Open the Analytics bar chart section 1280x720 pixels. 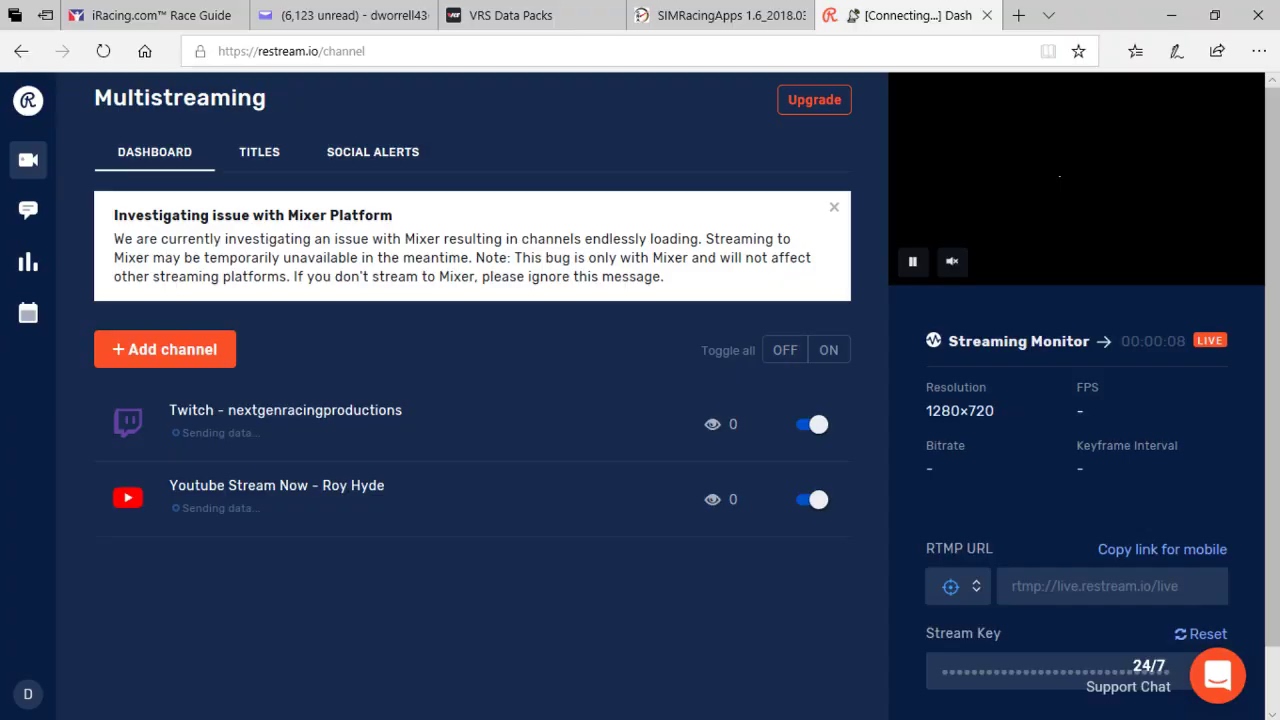pos(28,262)
